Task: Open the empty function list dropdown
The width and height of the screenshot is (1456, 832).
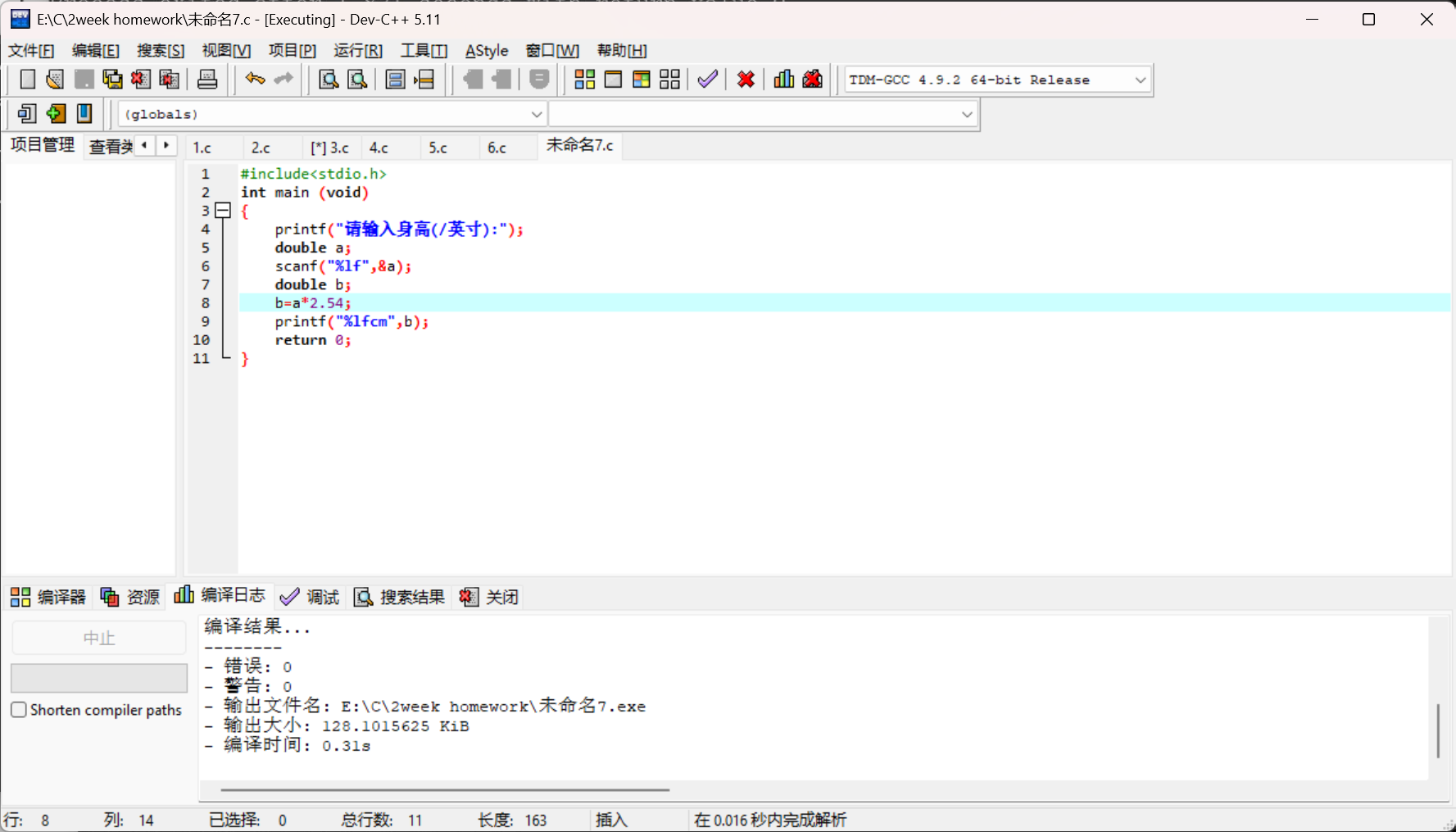Action: coord(967,114)
